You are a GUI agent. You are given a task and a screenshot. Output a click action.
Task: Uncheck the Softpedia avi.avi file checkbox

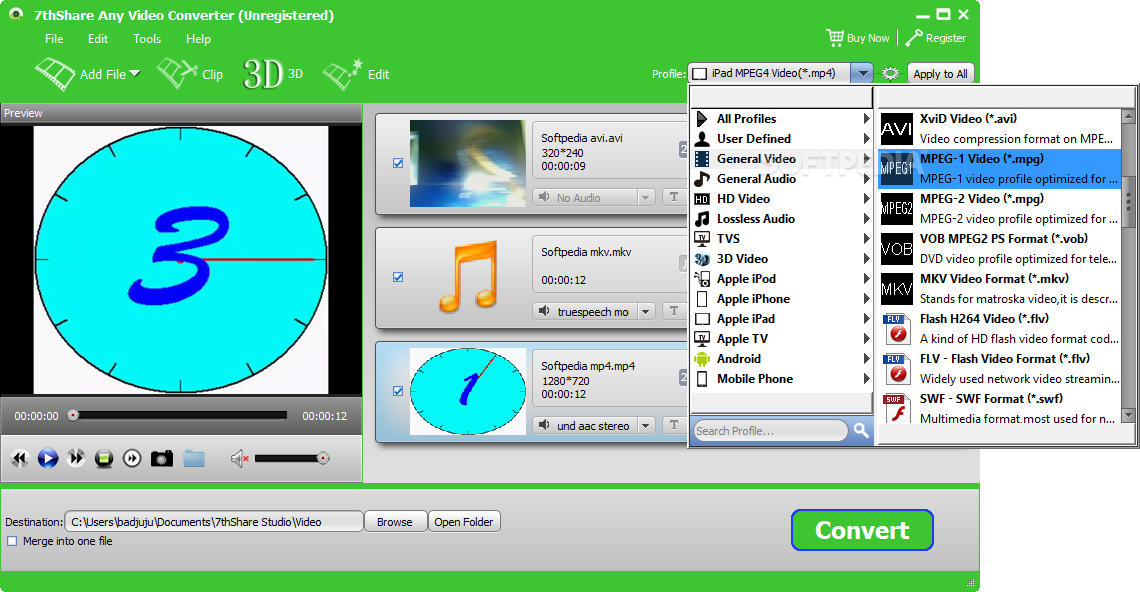[x=398, y=163]
